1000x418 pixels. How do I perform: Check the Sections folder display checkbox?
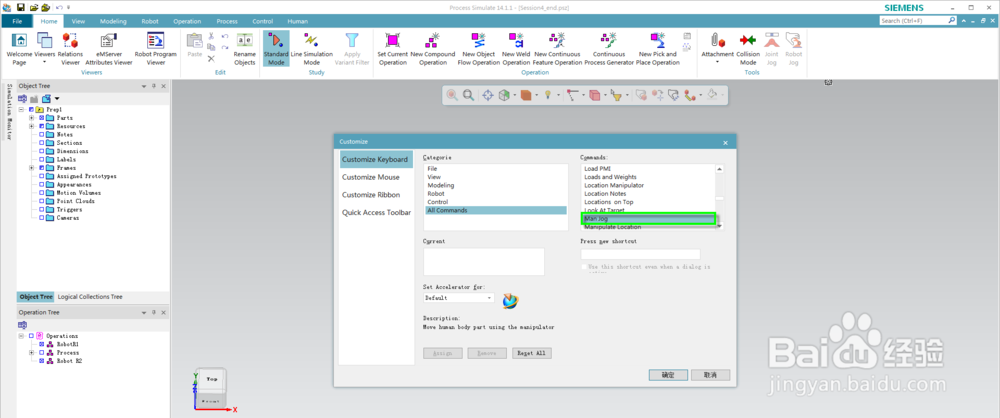pyautogui.click(x=41, y=143)
